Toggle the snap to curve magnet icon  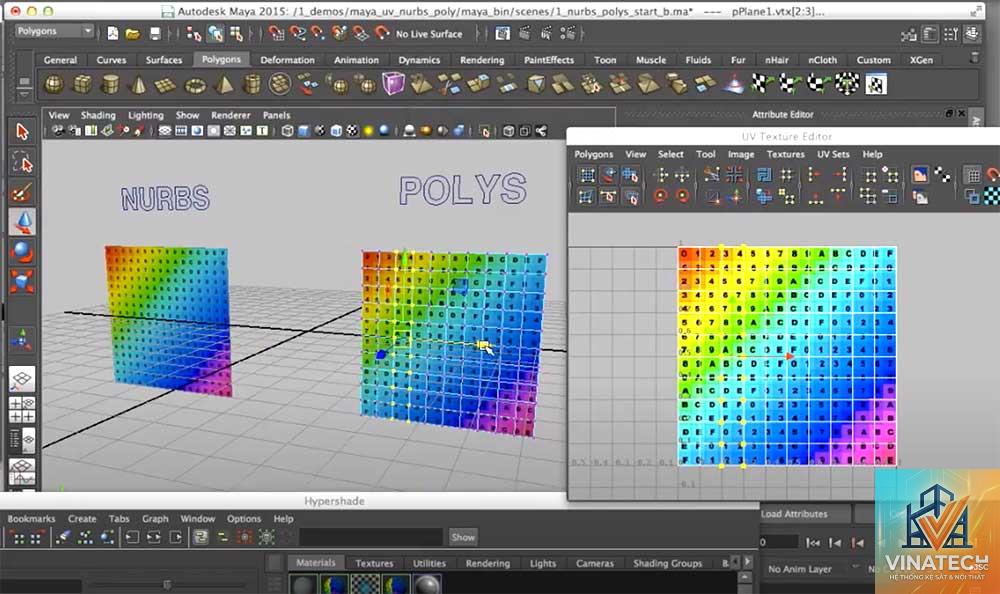[297, 33]
